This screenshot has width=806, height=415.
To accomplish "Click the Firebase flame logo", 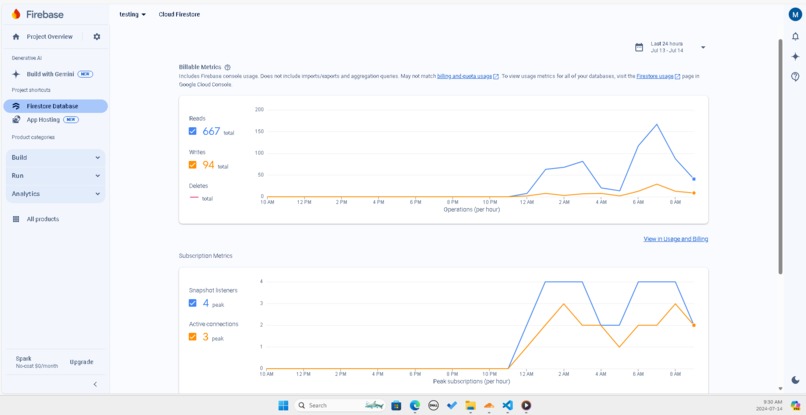I will (16, 14).
